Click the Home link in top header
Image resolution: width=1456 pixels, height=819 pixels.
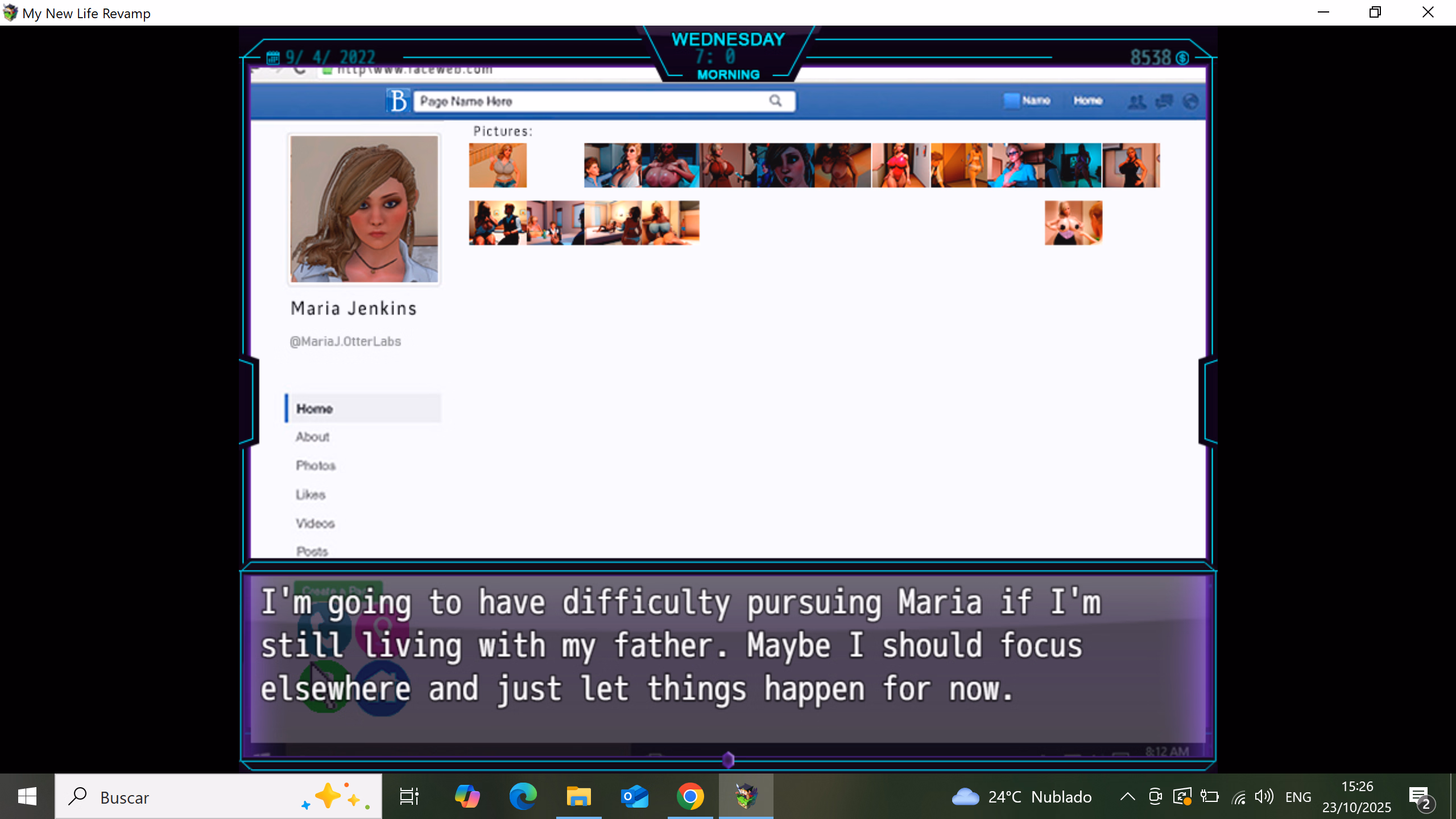tap(1087, 101)
